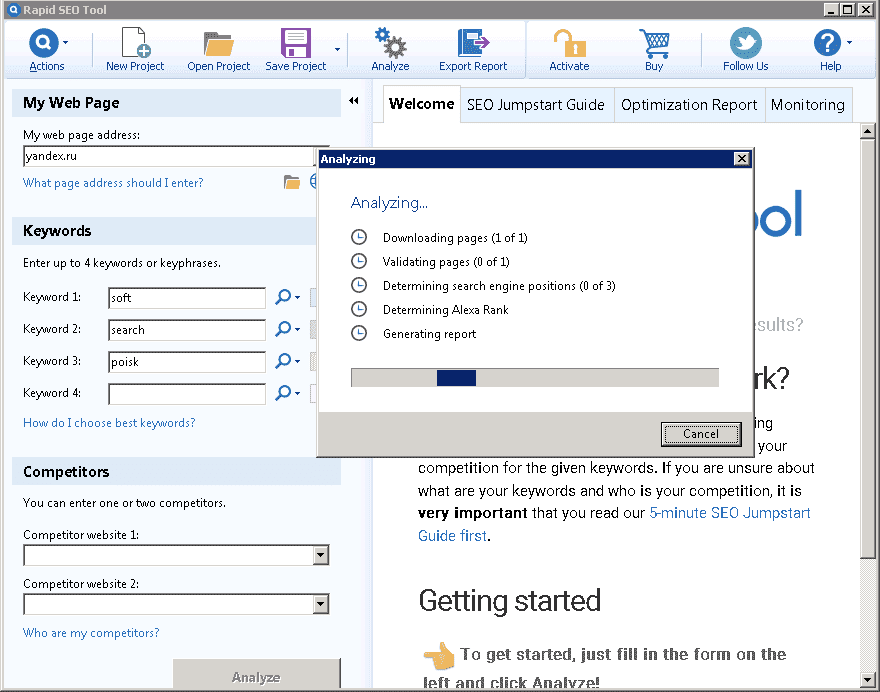Cancel the Analyzing dialog
The height and width of the screenshot is (692, 880).
(700, 434)
